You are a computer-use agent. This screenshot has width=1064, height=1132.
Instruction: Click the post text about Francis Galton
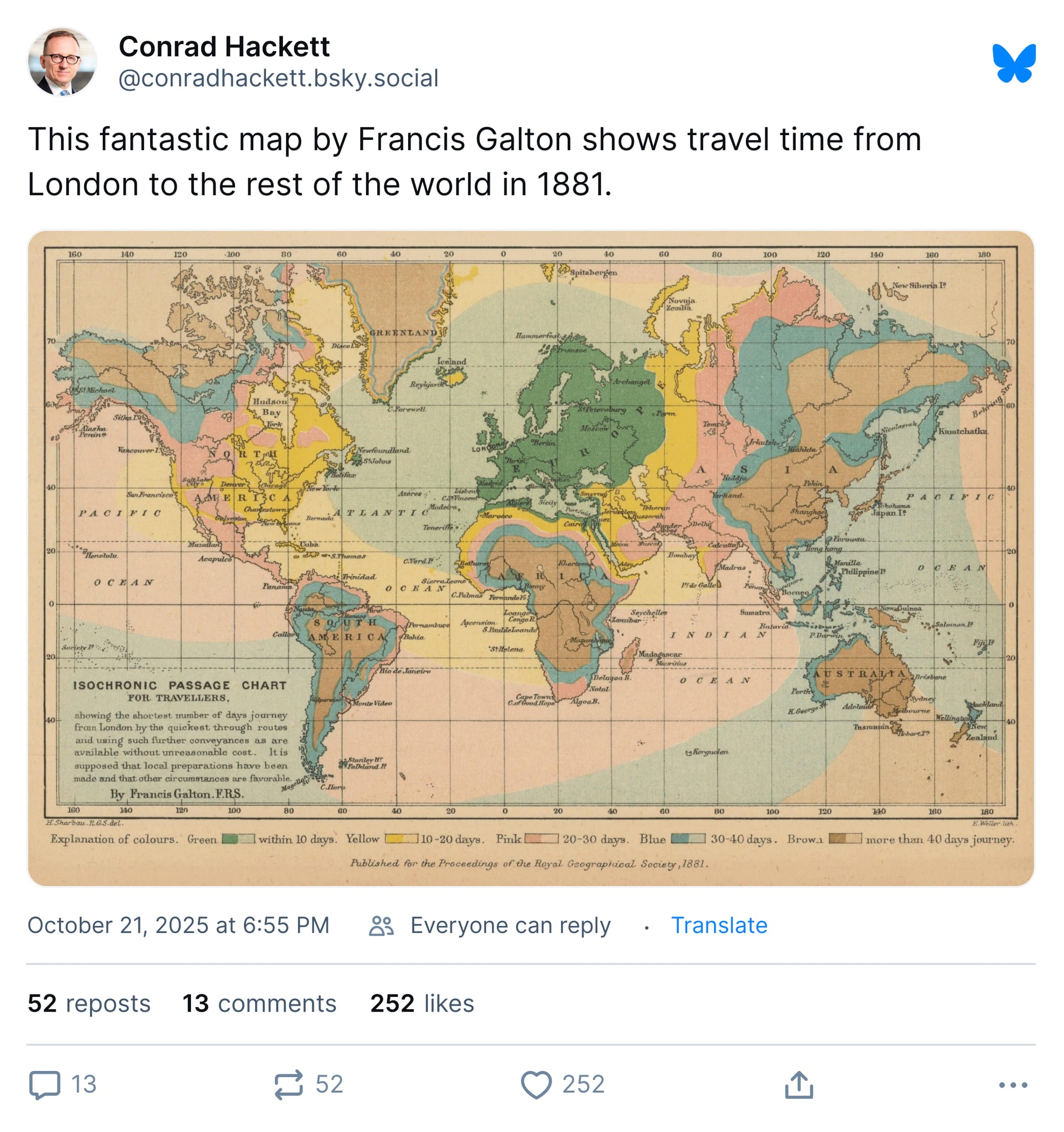474,162
